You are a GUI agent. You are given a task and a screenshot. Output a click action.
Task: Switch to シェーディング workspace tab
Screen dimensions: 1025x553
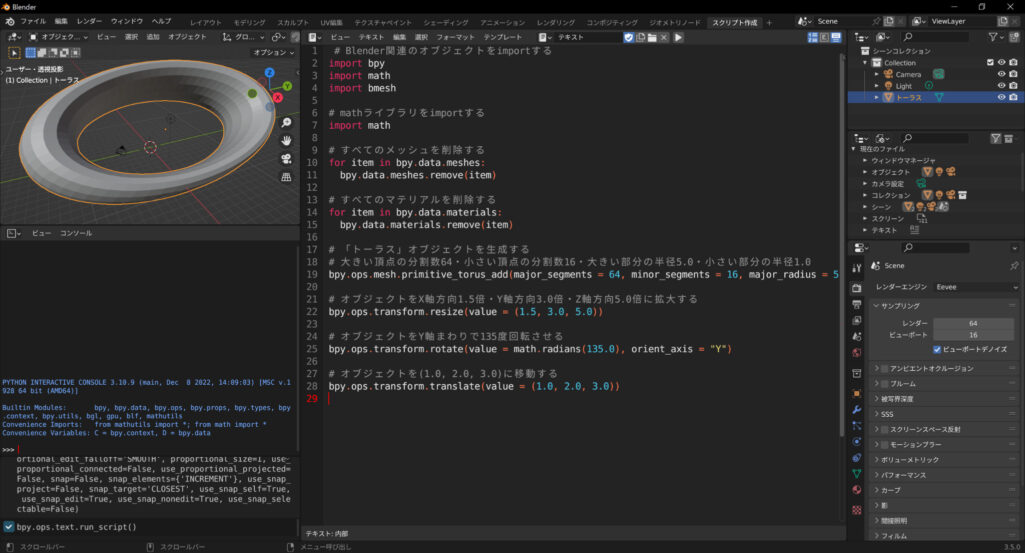[446, 22]
